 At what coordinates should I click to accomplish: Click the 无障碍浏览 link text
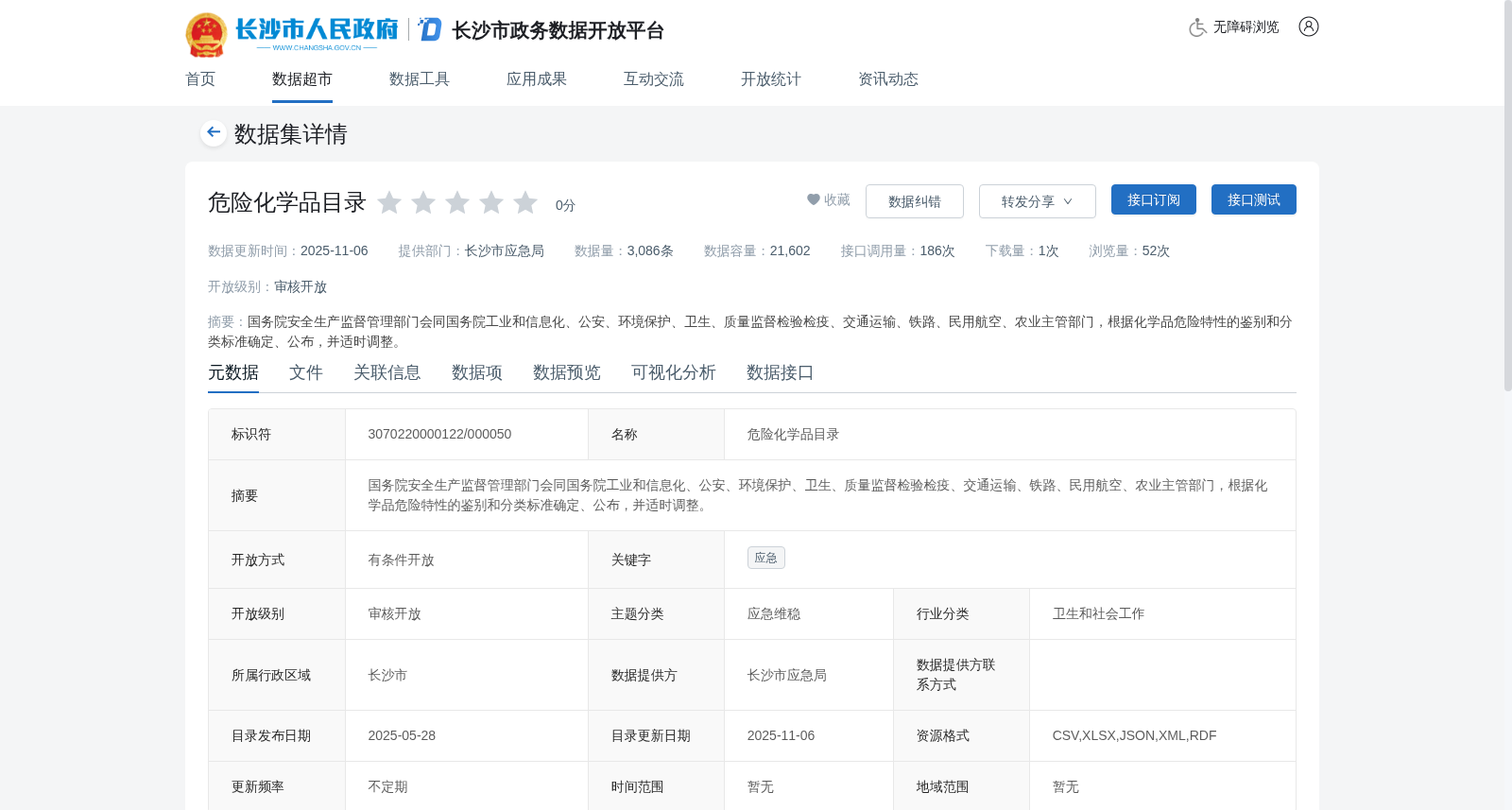(x=1246, y=27)
